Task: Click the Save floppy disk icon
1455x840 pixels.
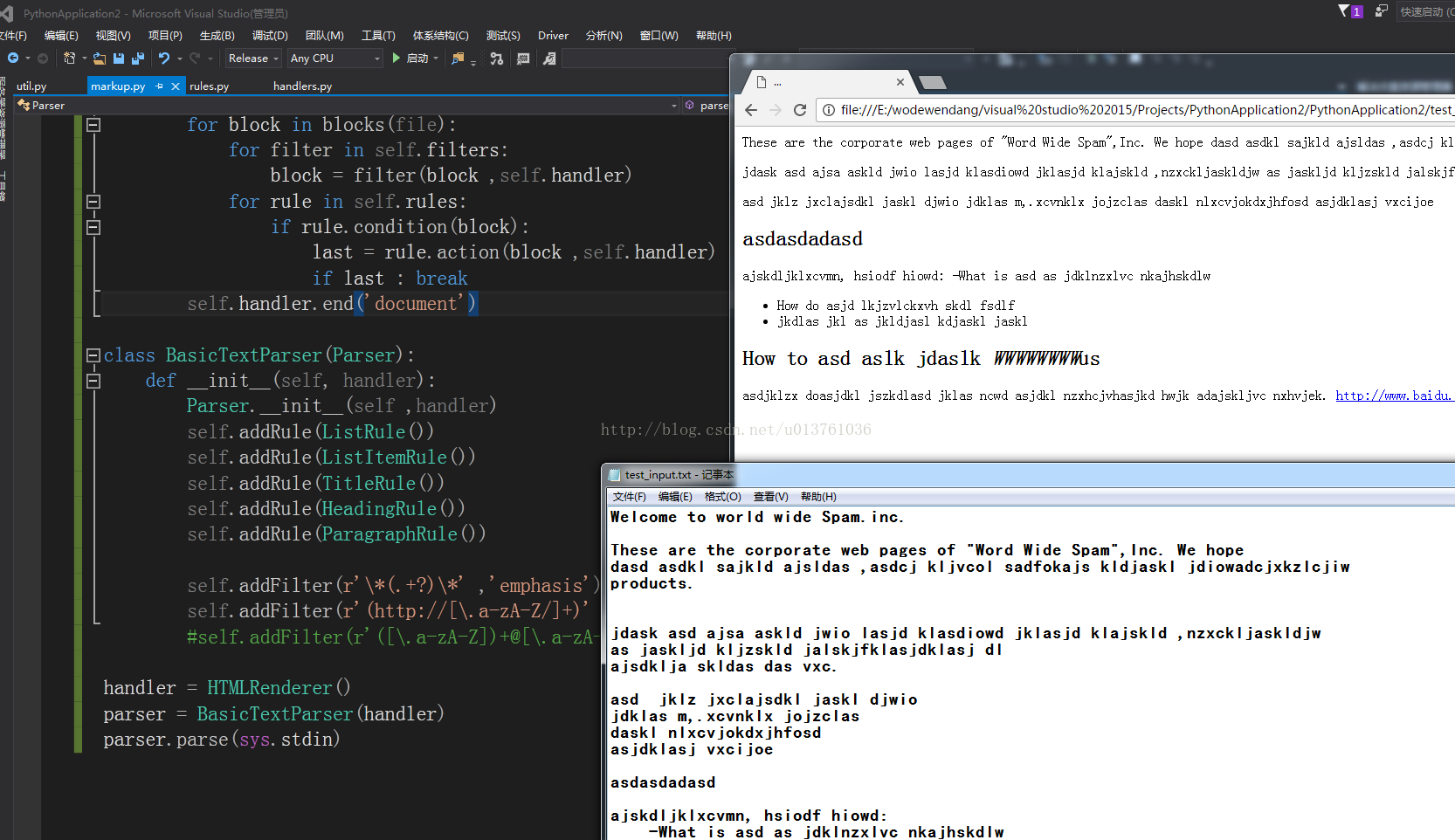Action: pos(119,59)
